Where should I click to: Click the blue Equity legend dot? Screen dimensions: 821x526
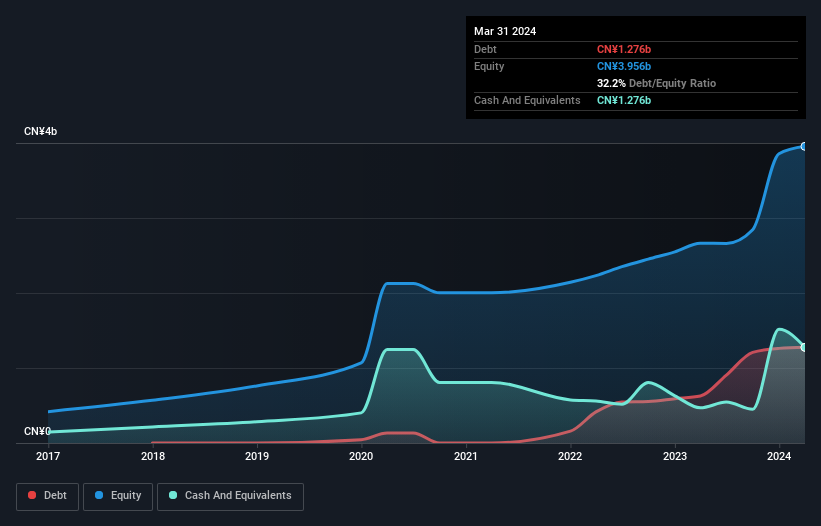click(99, 495)
